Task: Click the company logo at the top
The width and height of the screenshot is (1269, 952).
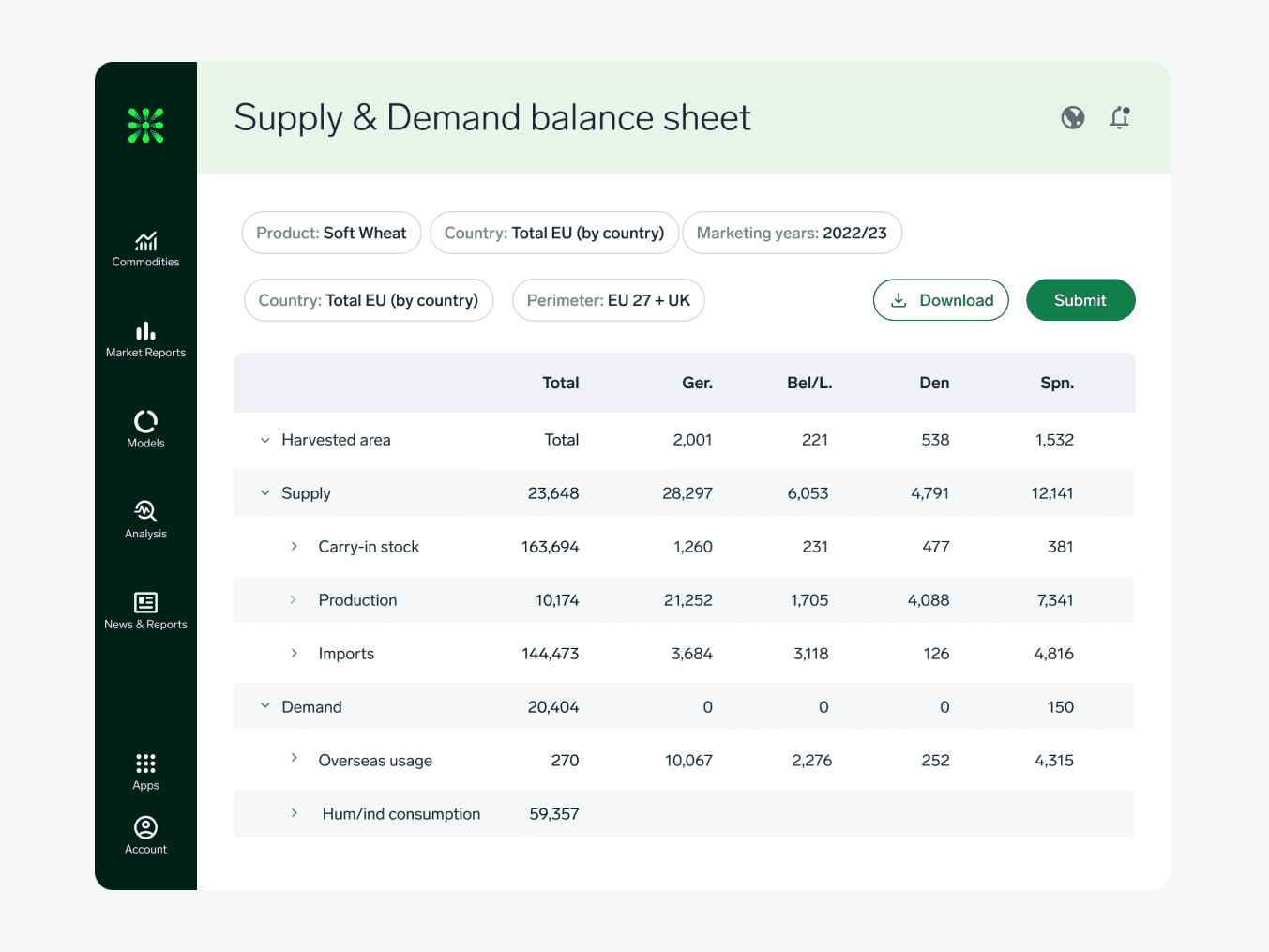Action: pos(145,125)
